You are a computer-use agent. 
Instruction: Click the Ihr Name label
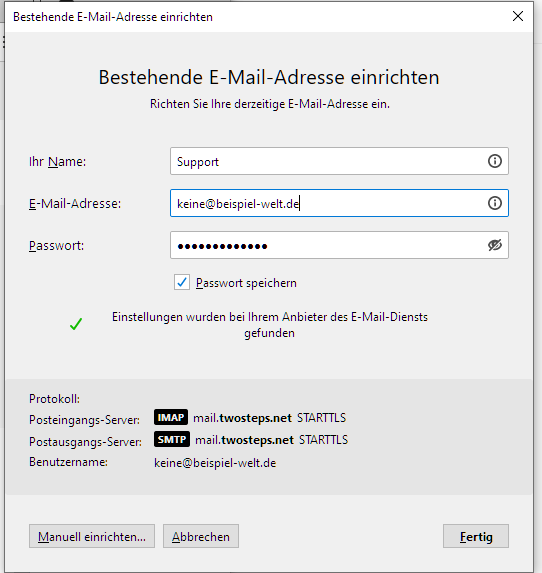[57, 162]
